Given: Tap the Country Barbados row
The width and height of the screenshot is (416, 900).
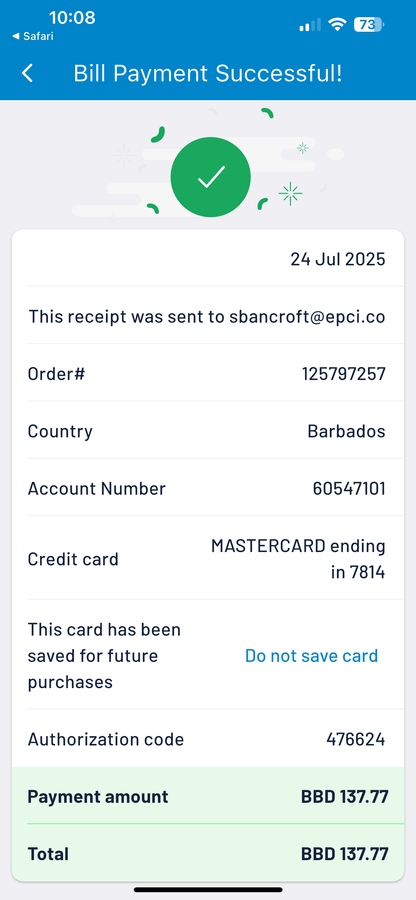Looking at the screenshot, I should pos(208,430).
